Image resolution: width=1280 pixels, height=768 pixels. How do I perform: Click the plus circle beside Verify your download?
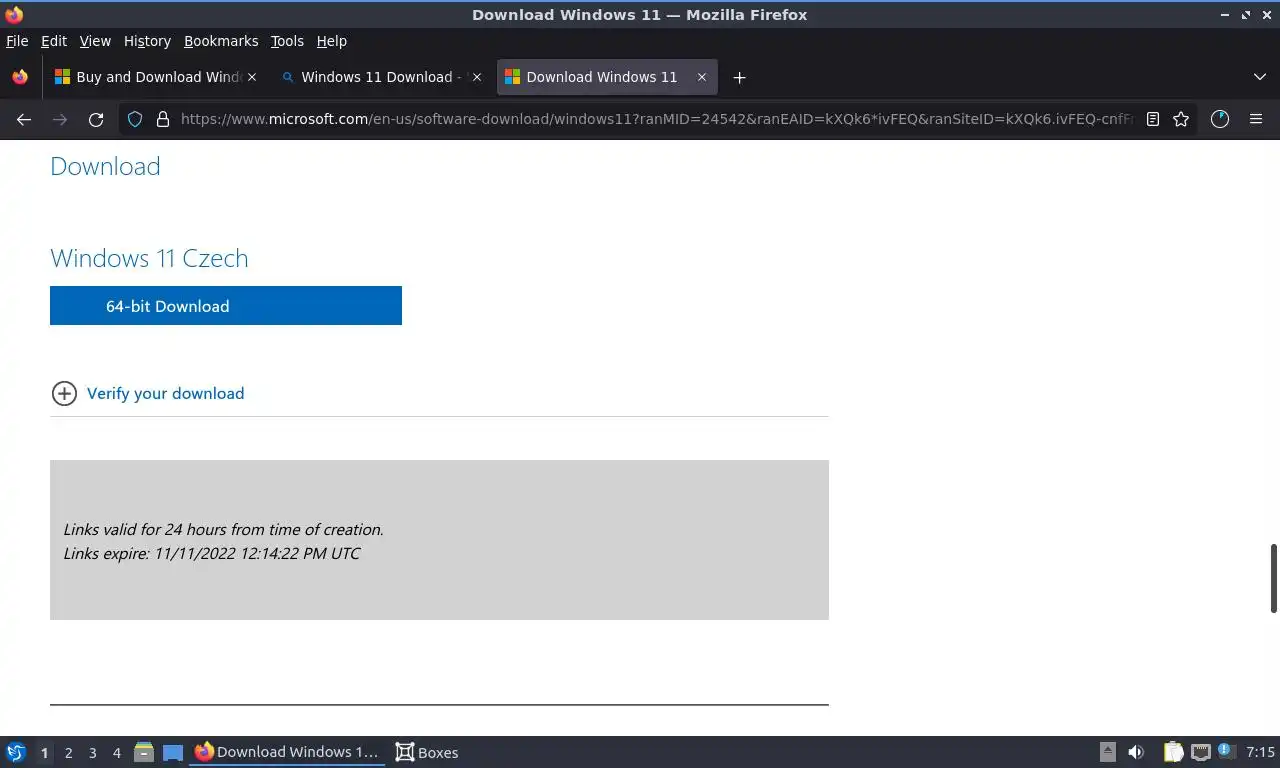64,393
